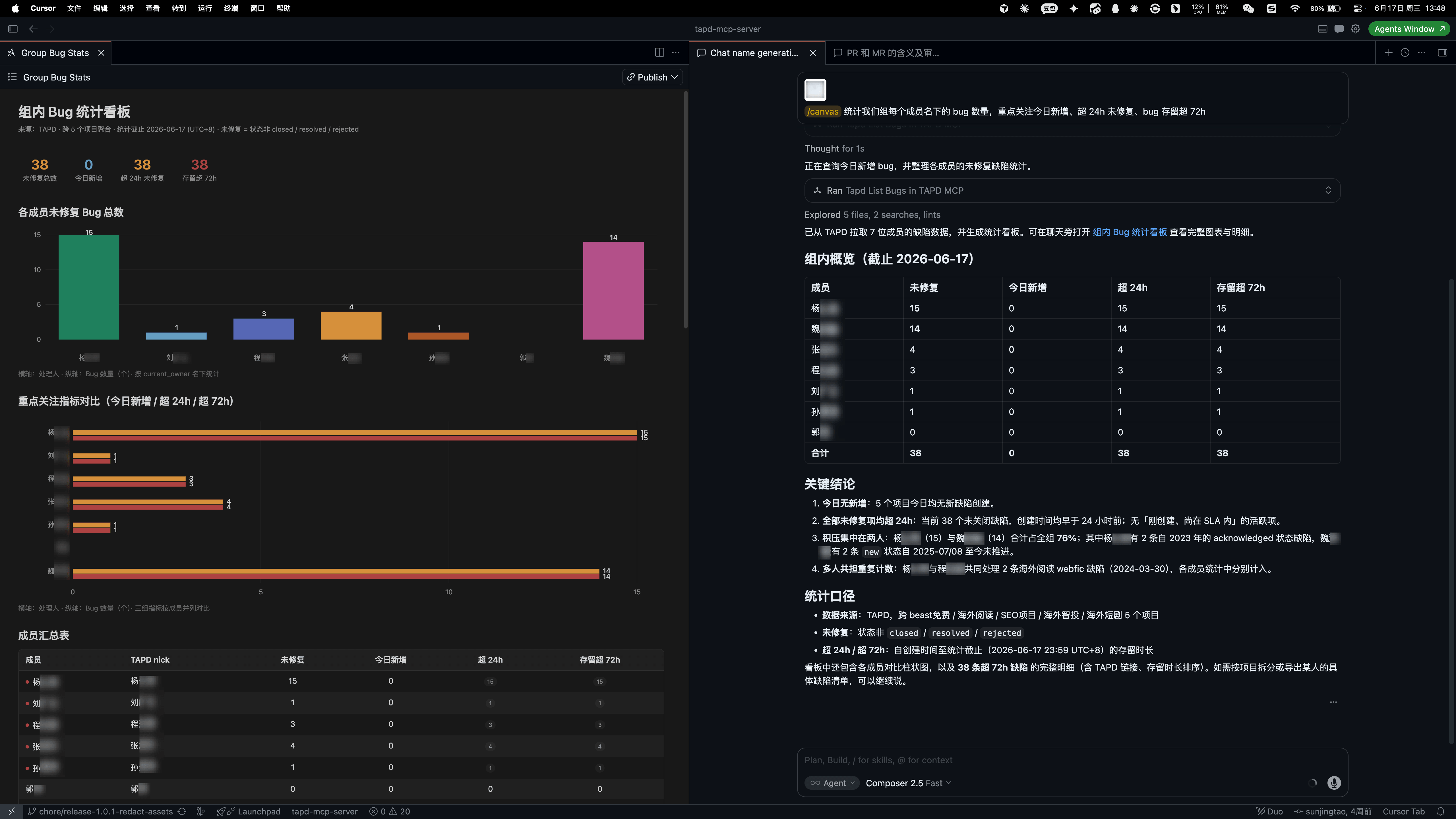Image resolution: width=1456 pixels, height=819 pixels.
Task: Expand Explored 5 files, 2 searches, lints
Action: [x=872, y=215]
